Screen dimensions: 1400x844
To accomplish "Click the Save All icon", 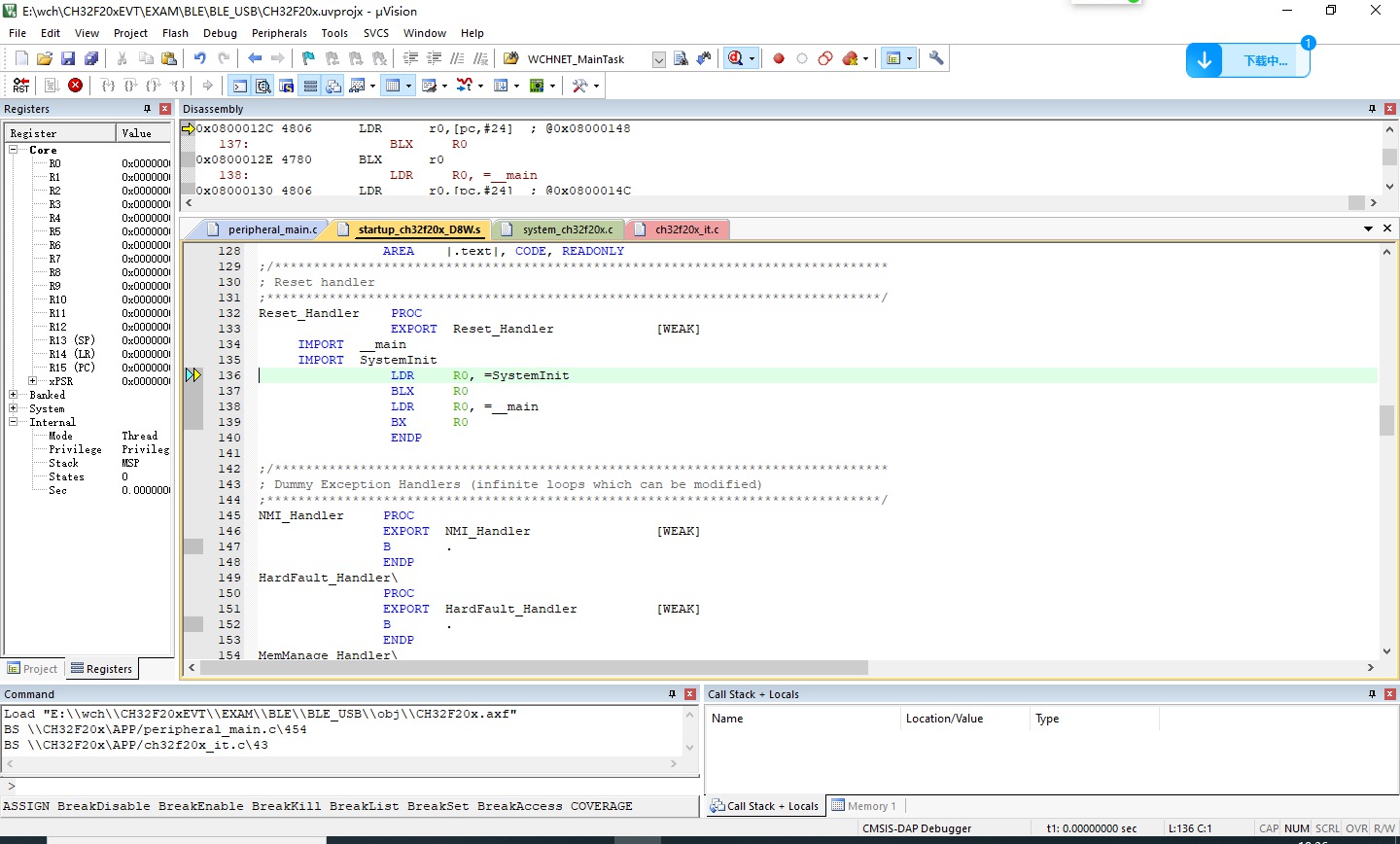I will 91,59.
